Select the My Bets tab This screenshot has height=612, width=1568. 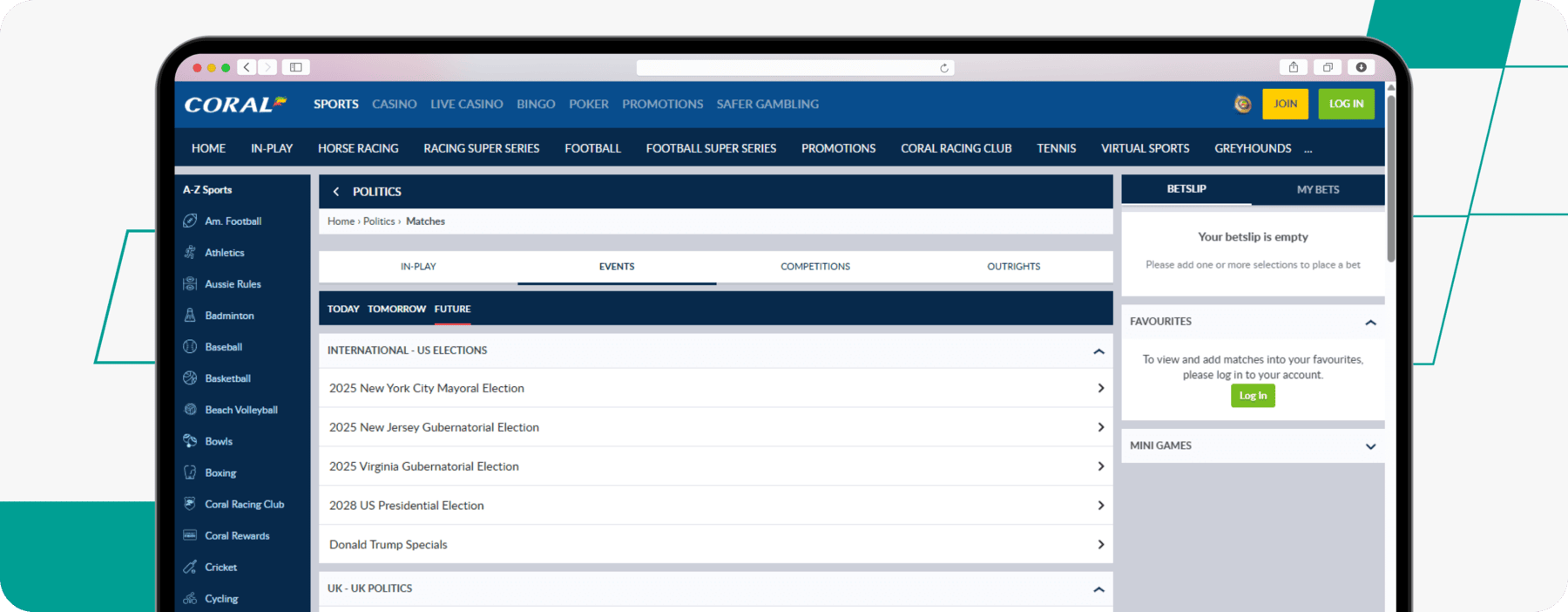(x=1318, y=189)
